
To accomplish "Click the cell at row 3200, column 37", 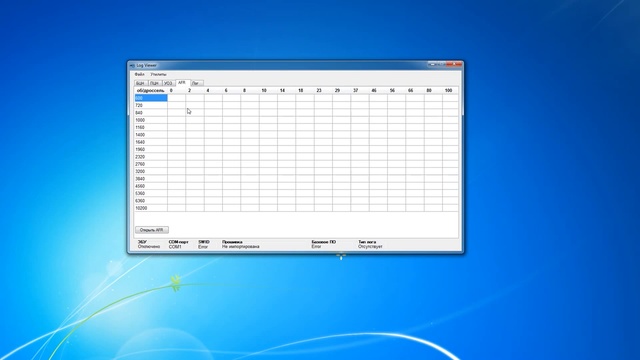I will click(360, 171).
